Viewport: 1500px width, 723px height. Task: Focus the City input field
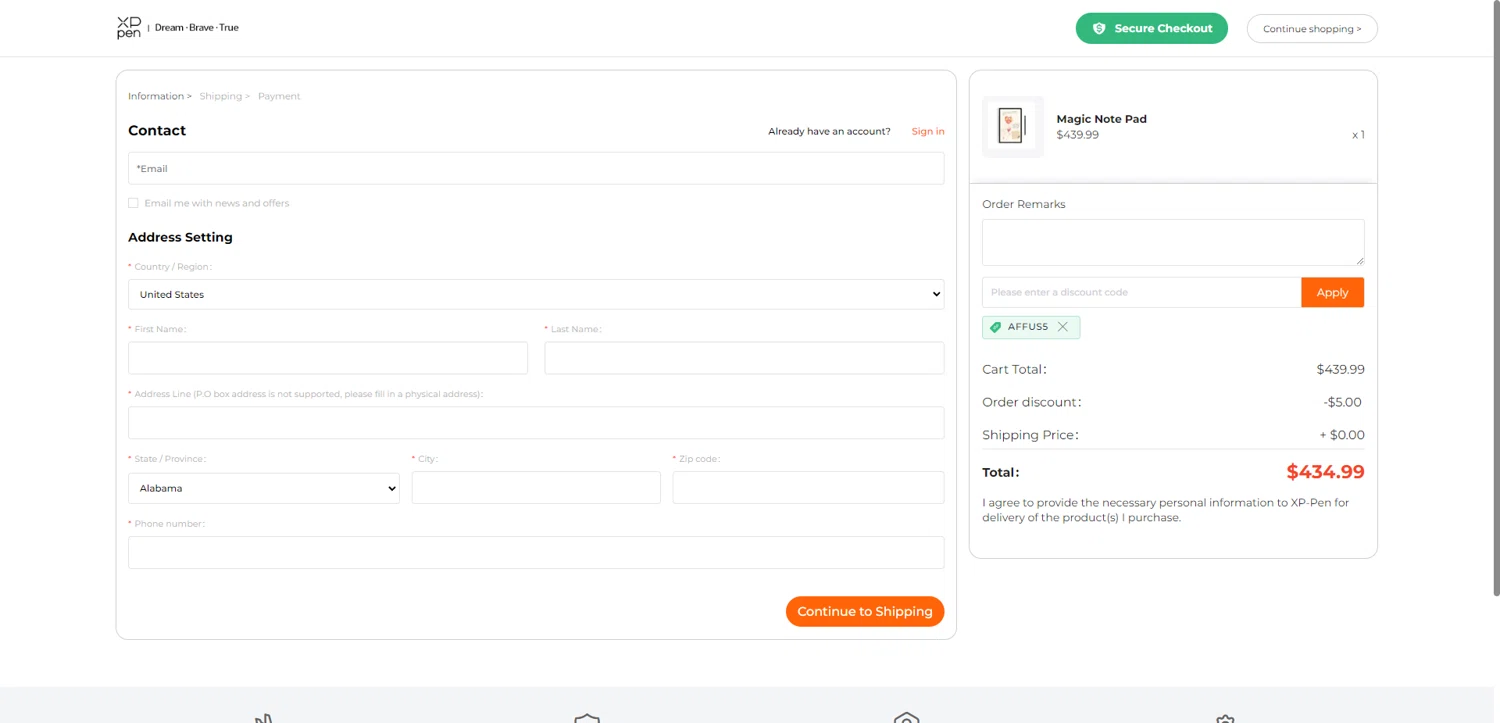536,487
